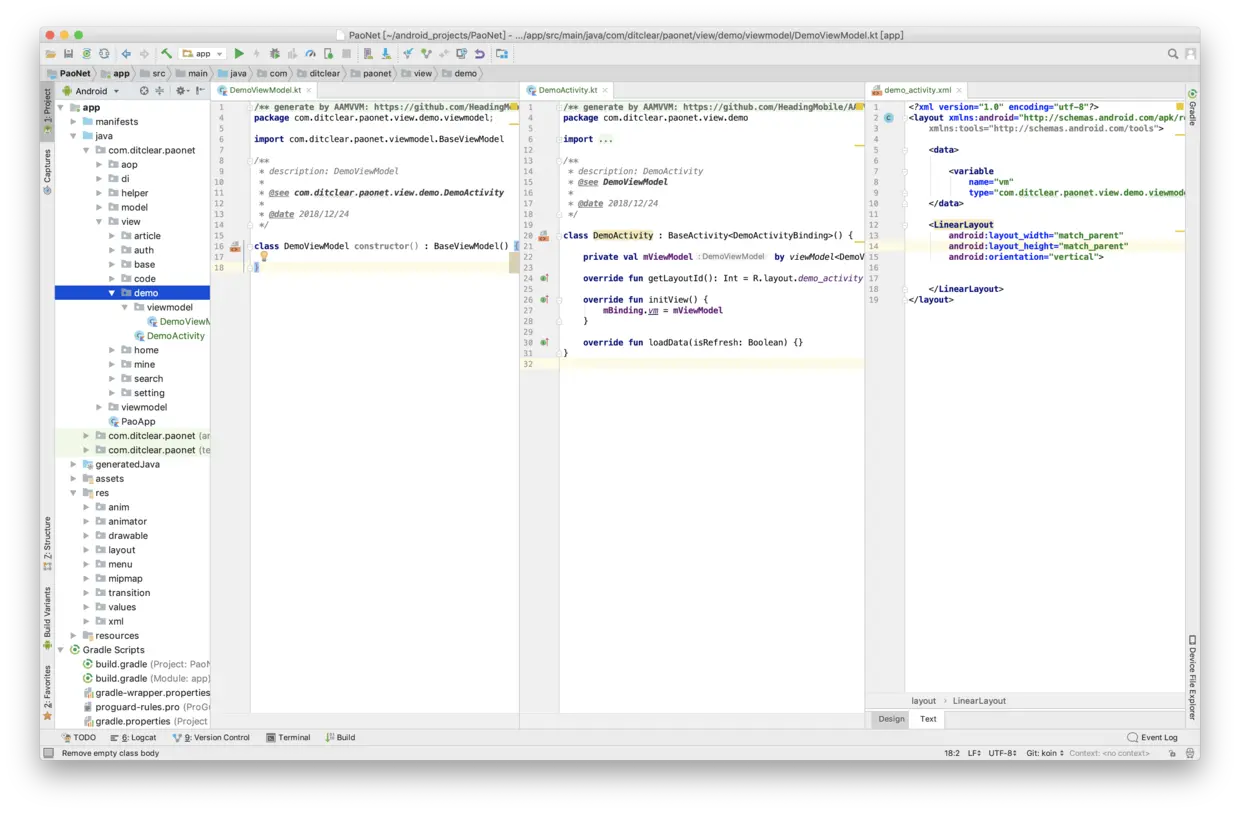Click the Revert undo arrow in the toolbar
Screen dimensions: 1240x813
(x=480, y=54)
